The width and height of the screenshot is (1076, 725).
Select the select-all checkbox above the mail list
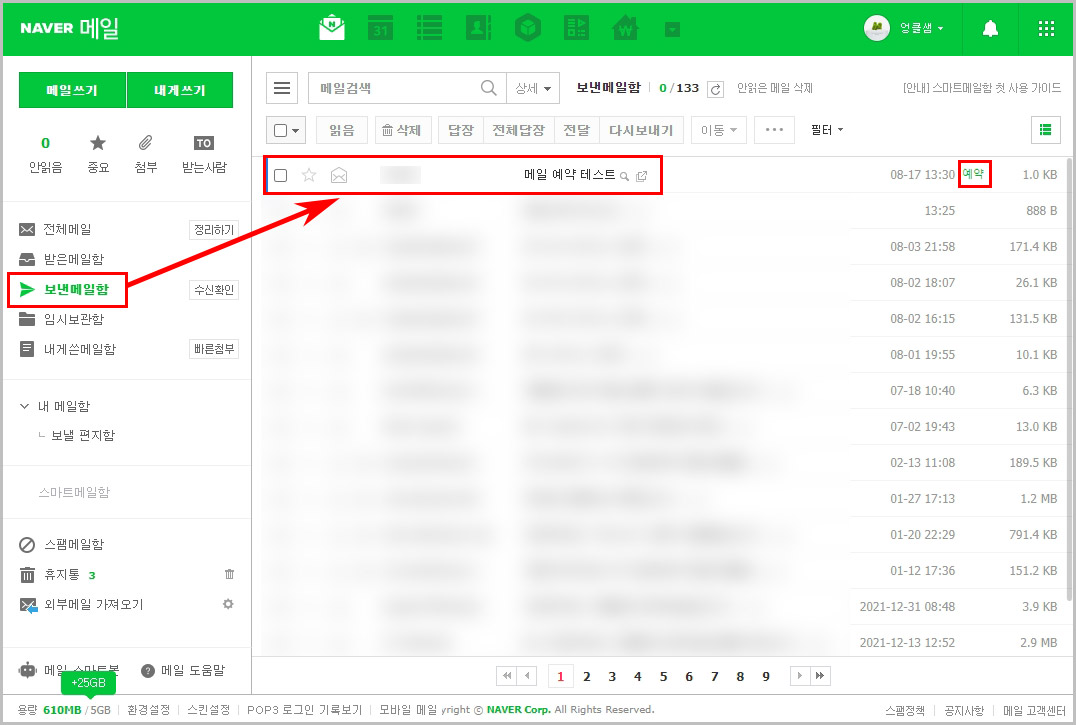coord(281,130)
